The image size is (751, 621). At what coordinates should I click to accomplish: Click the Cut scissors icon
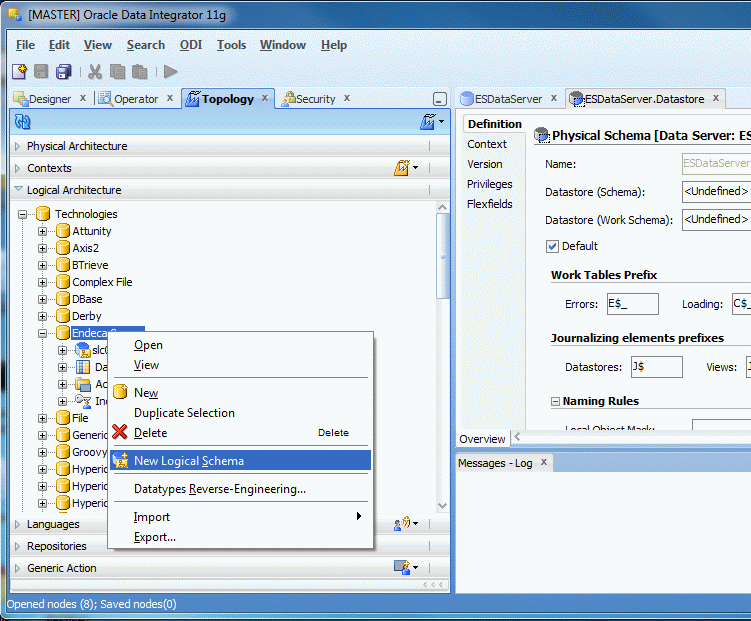[x=95, y=72]
